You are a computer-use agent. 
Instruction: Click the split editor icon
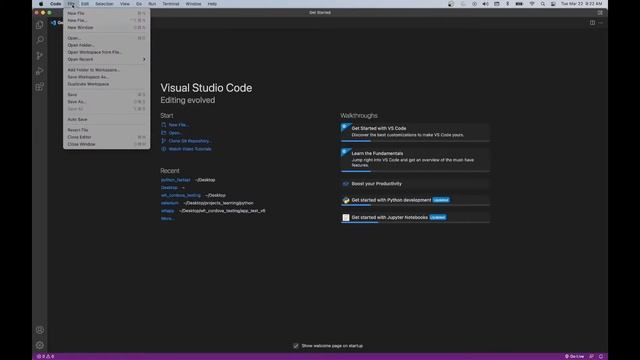pyautogui.click(x=592, y=22)
